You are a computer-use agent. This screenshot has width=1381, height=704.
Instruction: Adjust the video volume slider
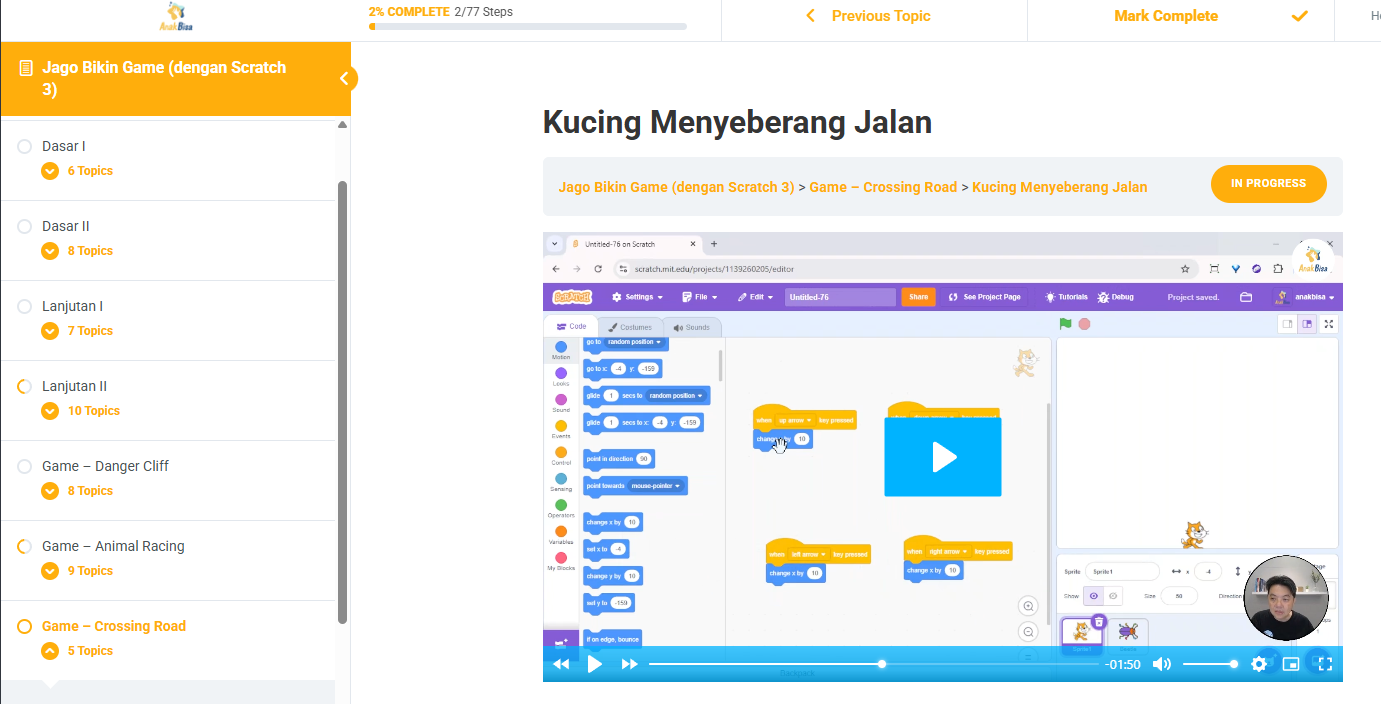1210,663
